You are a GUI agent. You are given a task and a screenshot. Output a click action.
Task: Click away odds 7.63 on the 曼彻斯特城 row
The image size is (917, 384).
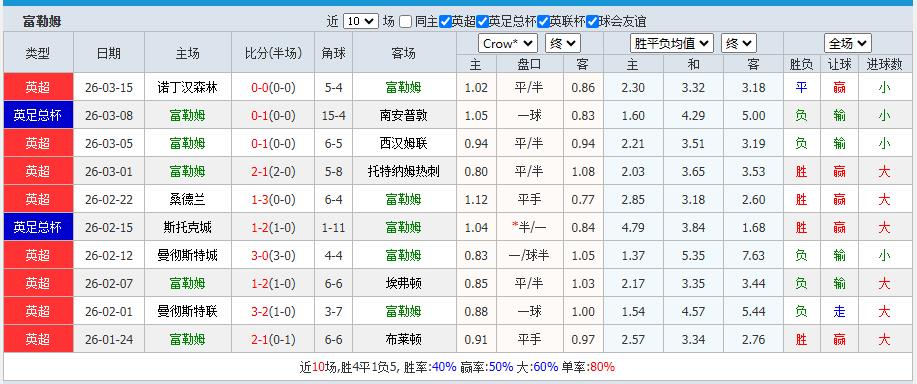pos(753,255)
